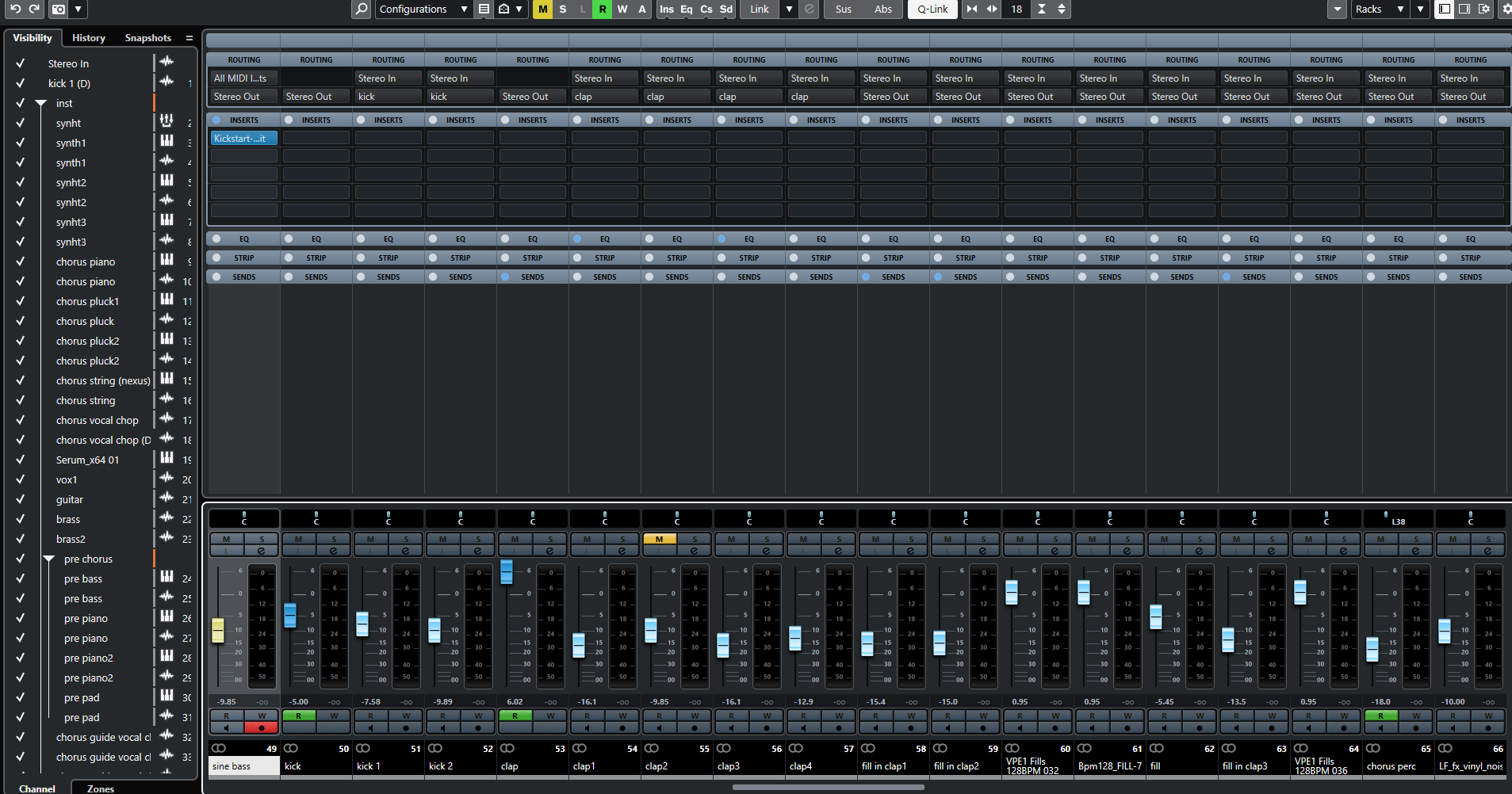This screenshot has width=1512, height=794.
Task: Click the keyboard icon beside synth1
Action: [x=167, y=141]
